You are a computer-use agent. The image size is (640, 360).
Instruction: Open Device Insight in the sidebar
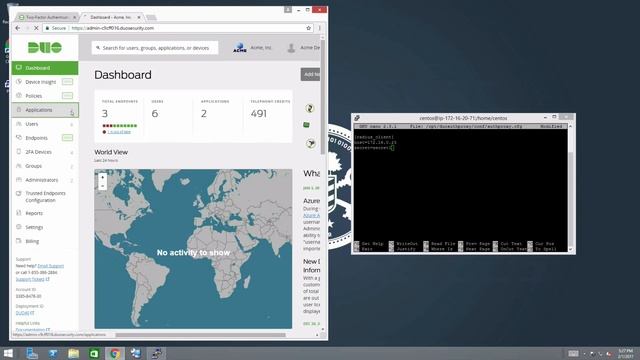click(44, 82)
